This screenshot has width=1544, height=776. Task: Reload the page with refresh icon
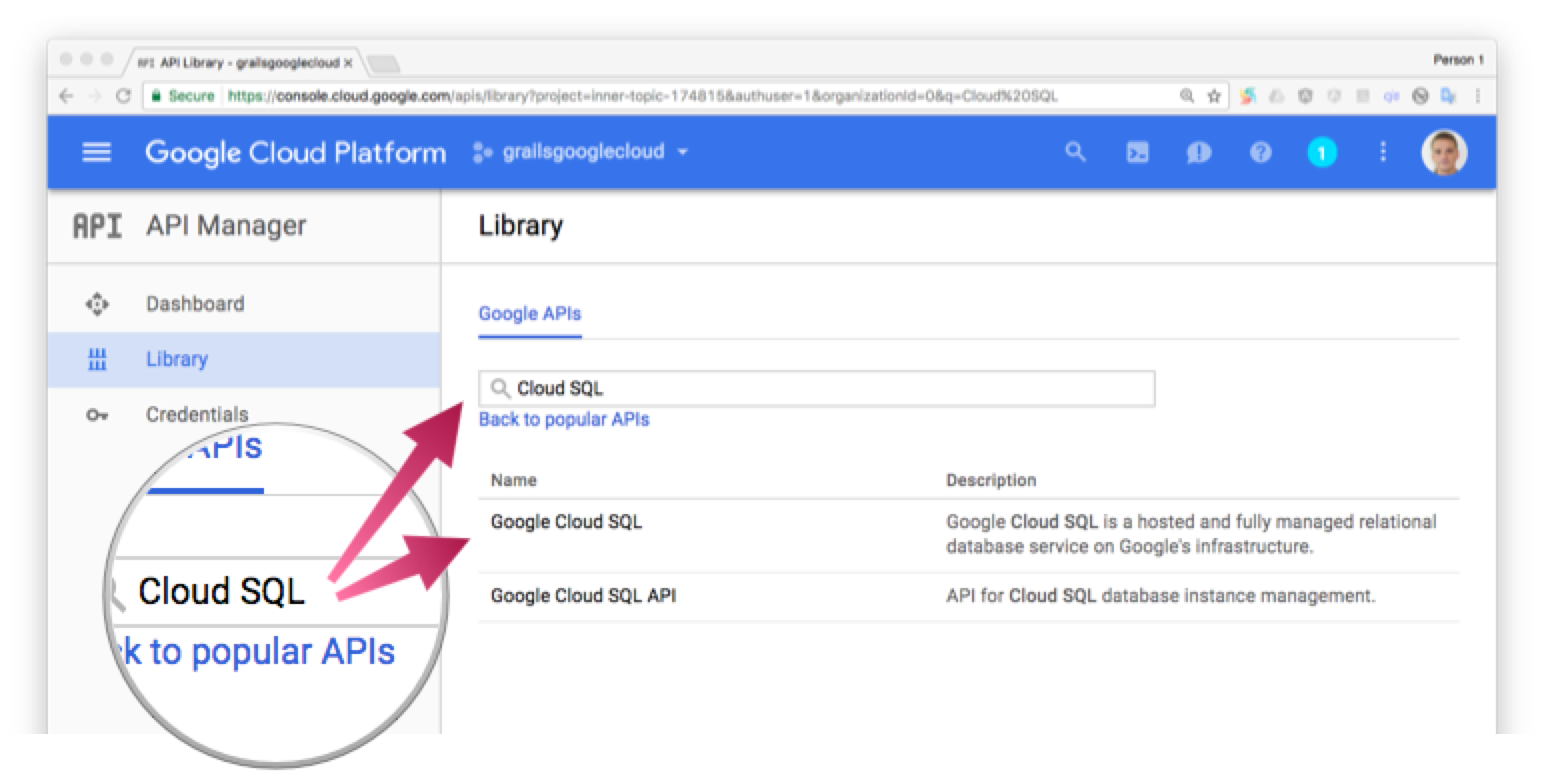pos(124,96)
